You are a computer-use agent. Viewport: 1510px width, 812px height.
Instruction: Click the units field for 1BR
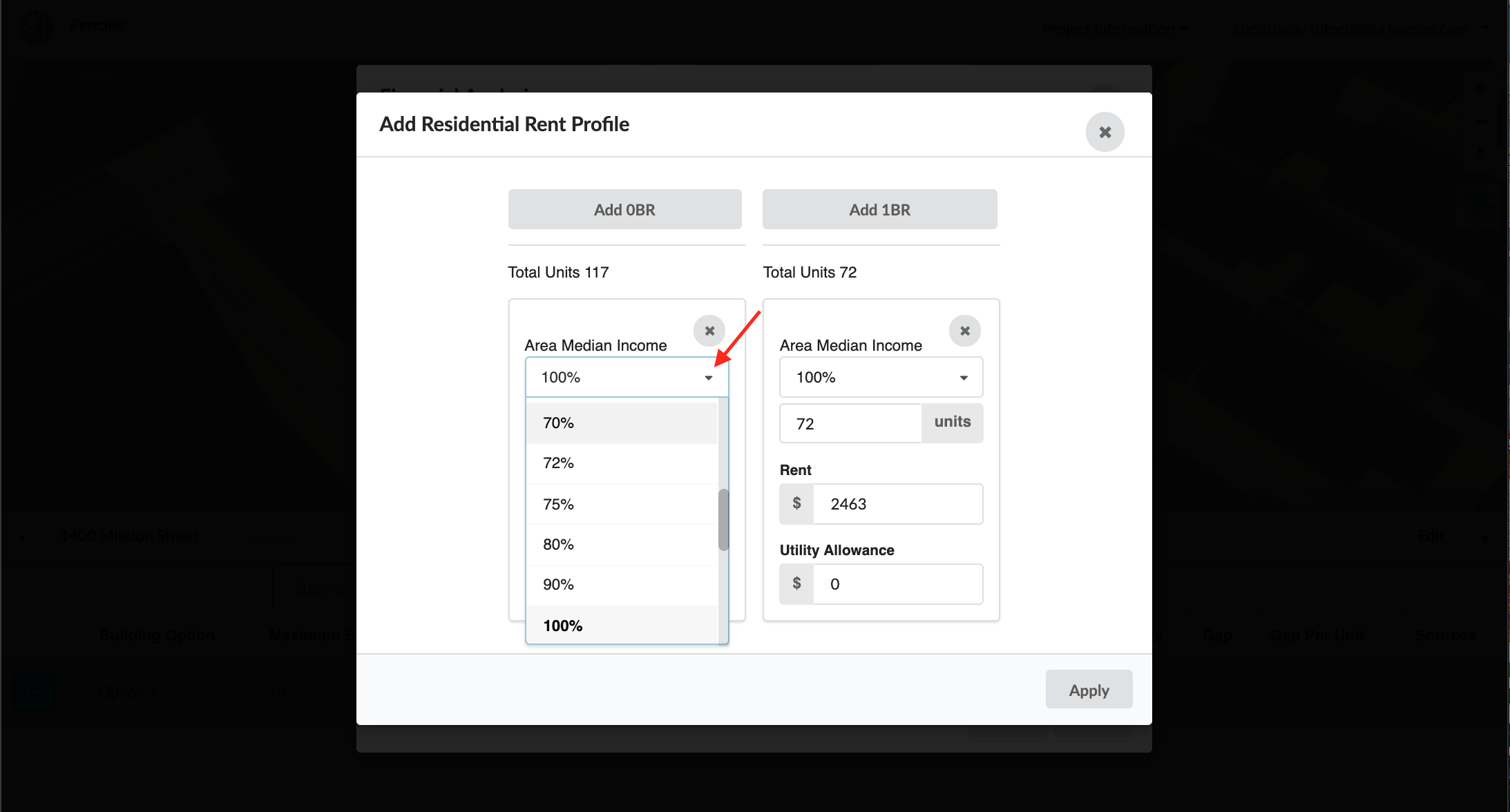tap(851, 422)
